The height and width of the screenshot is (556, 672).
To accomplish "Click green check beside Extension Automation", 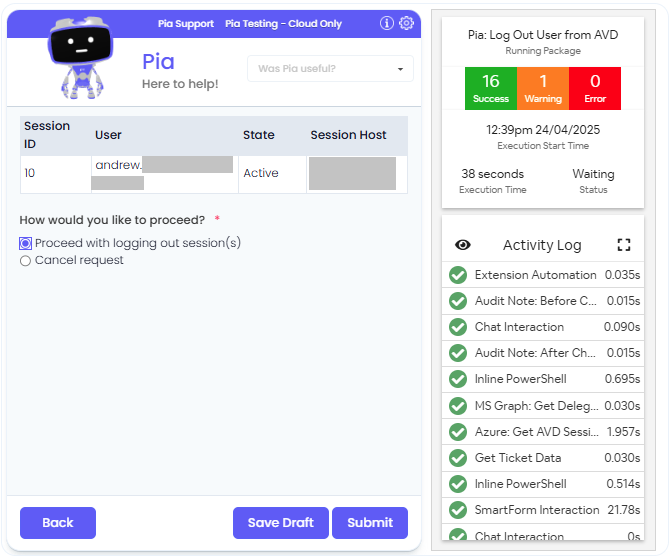I will coord(458,275).
